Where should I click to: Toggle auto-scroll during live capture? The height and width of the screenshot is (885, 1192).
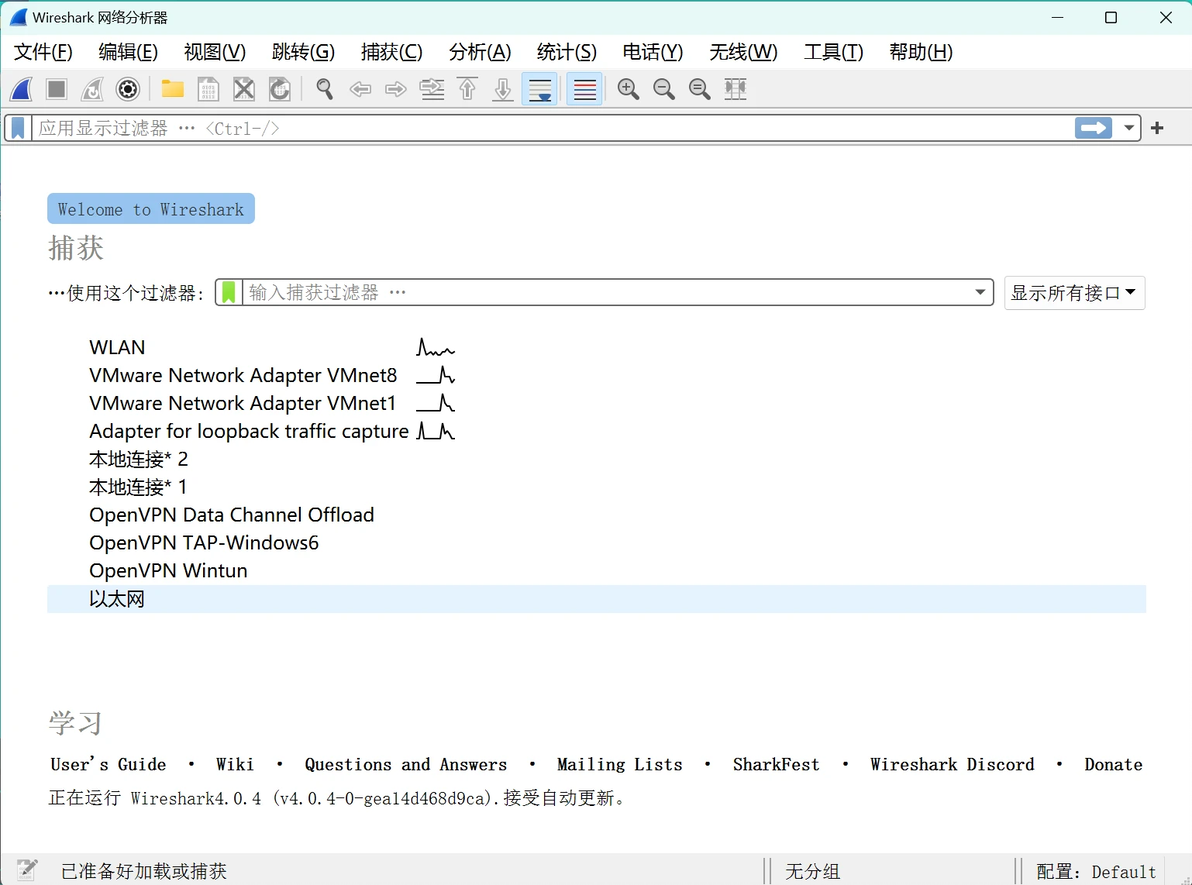point(540,89)
